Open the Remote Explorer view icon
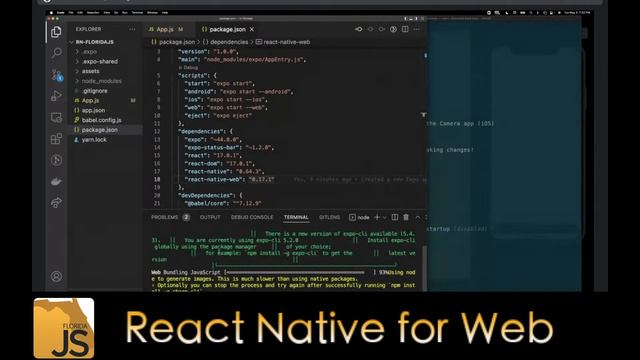640x360 pixels. point(56,118)
